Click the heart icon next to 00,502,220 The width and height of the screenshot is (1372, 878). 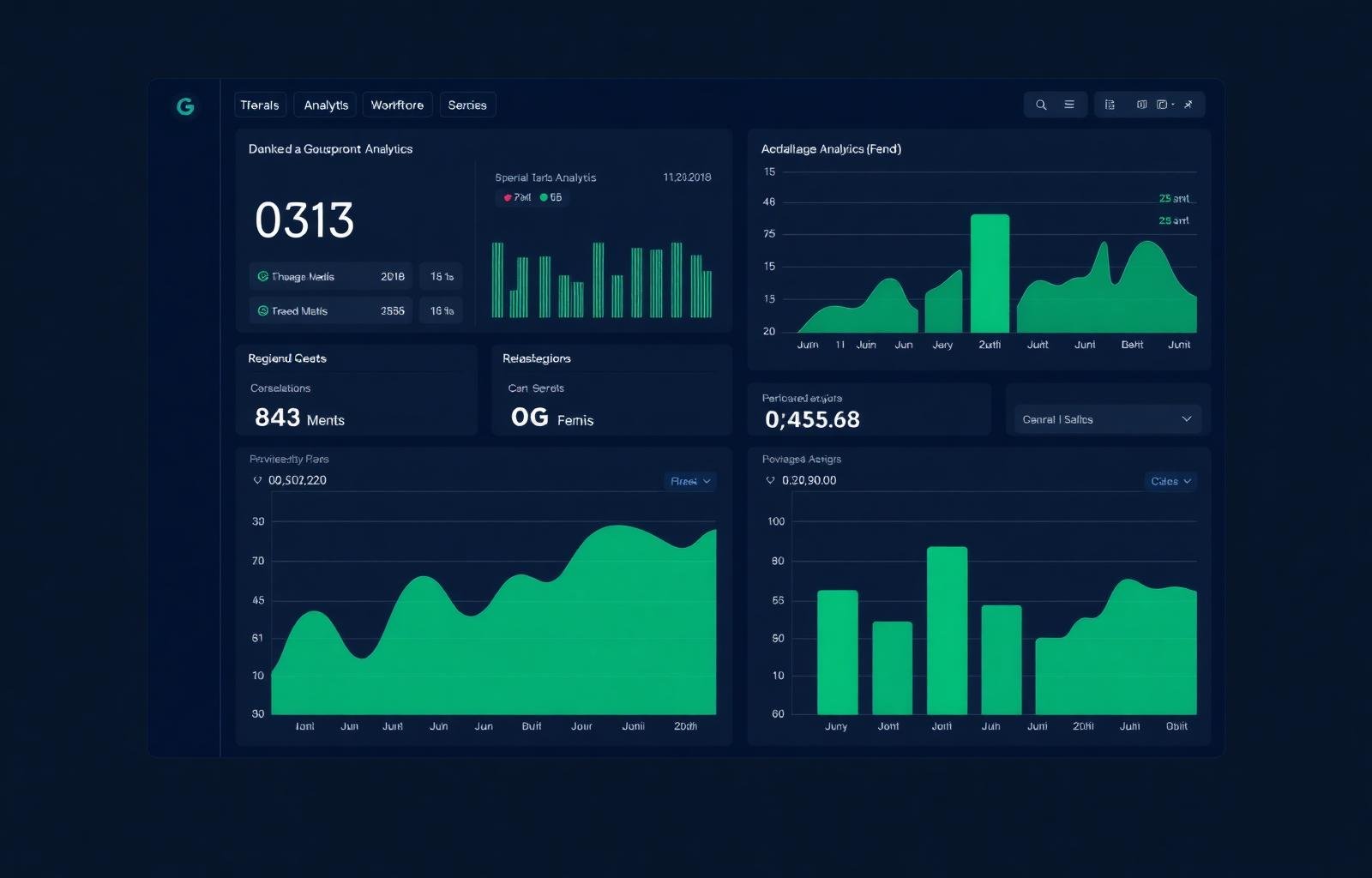click(x=257, y=480)
